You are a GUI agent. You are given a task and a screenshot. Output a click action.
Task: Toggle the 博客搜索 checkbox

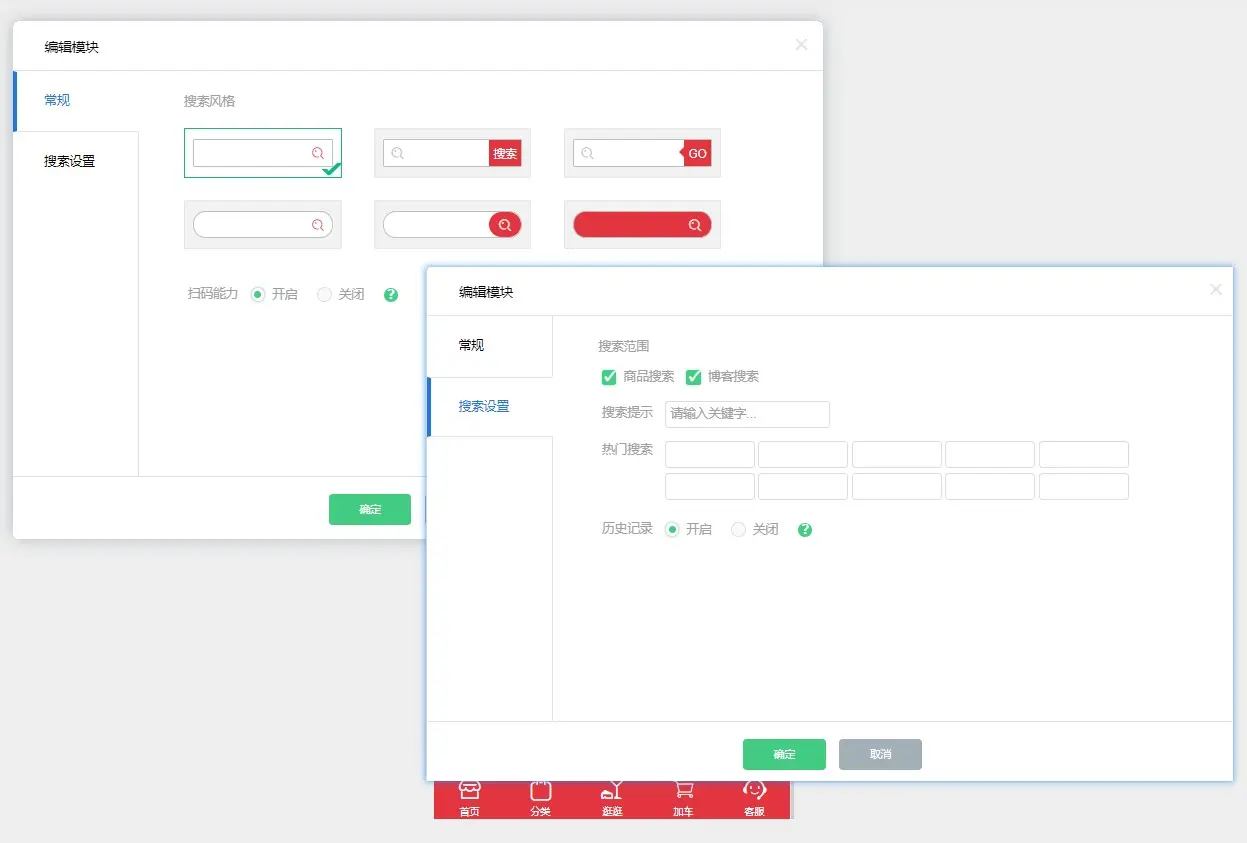tap(694, 377)
